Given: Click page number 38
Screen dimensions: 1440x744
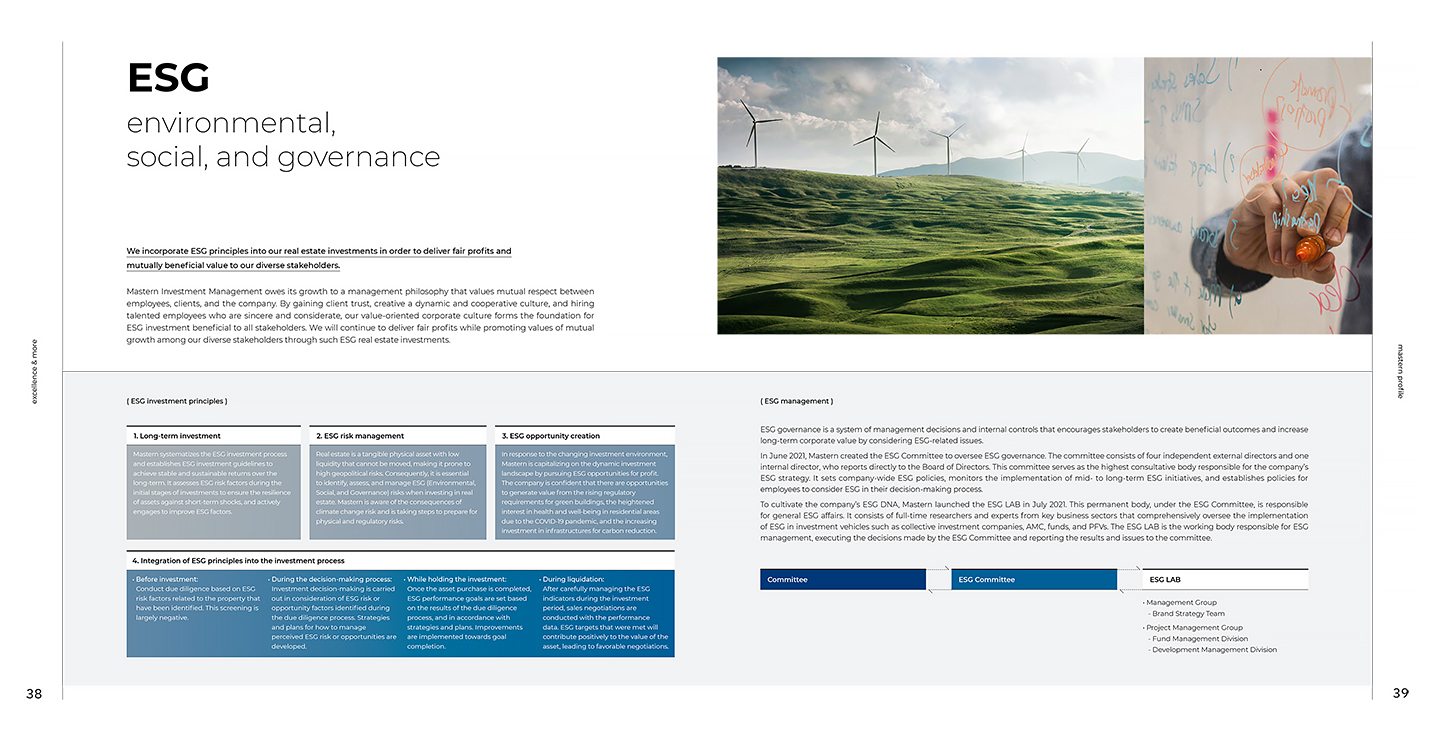Looking at the screenshot, I should pyautogui.click(x=34, y=693).
